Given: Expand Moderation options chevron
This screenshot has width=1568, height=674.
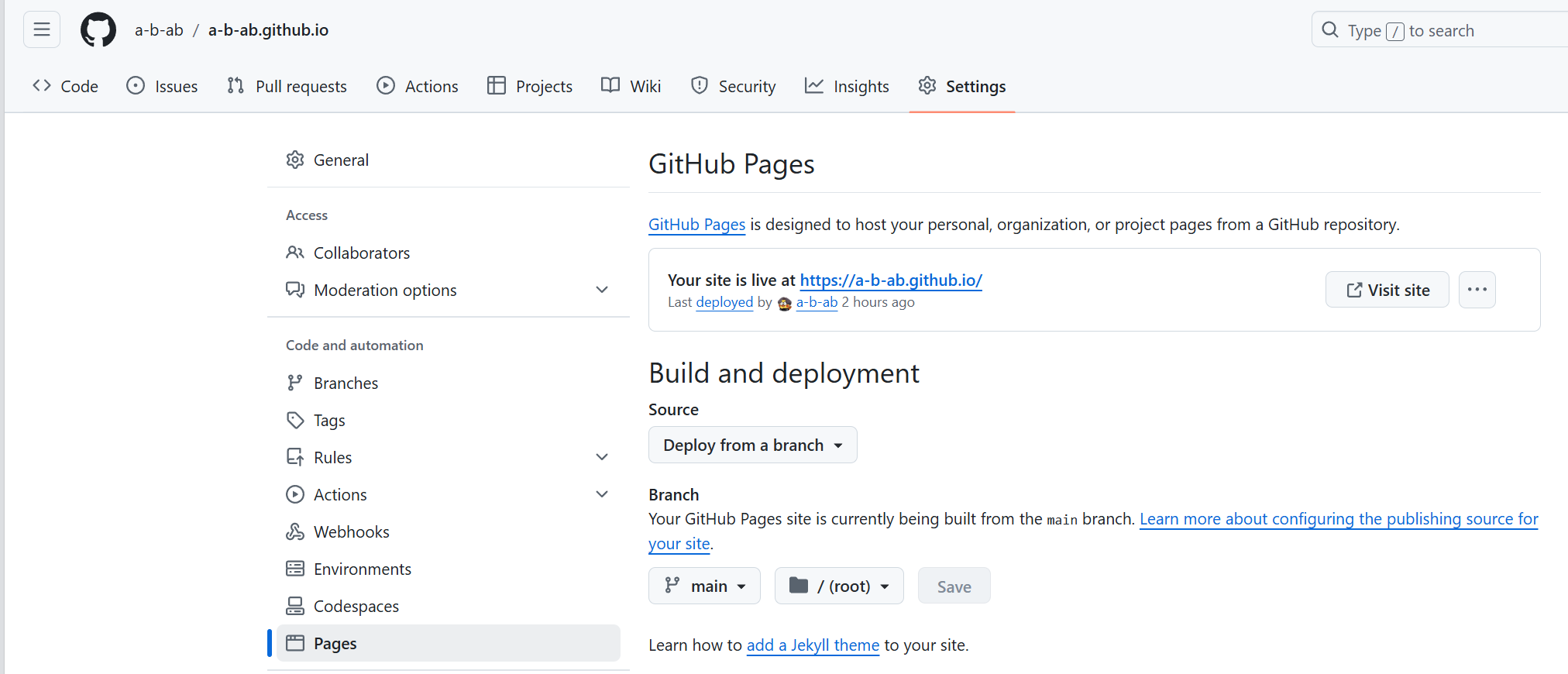Looking at the screenshot, I should coord(602,290).
